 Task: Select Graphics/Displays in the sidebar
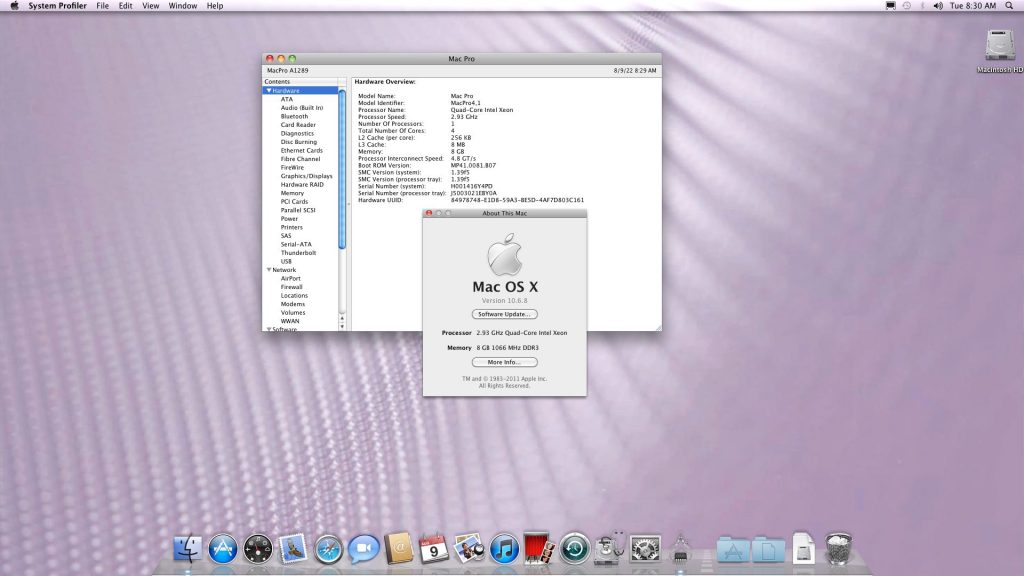(x=306, y=176)
